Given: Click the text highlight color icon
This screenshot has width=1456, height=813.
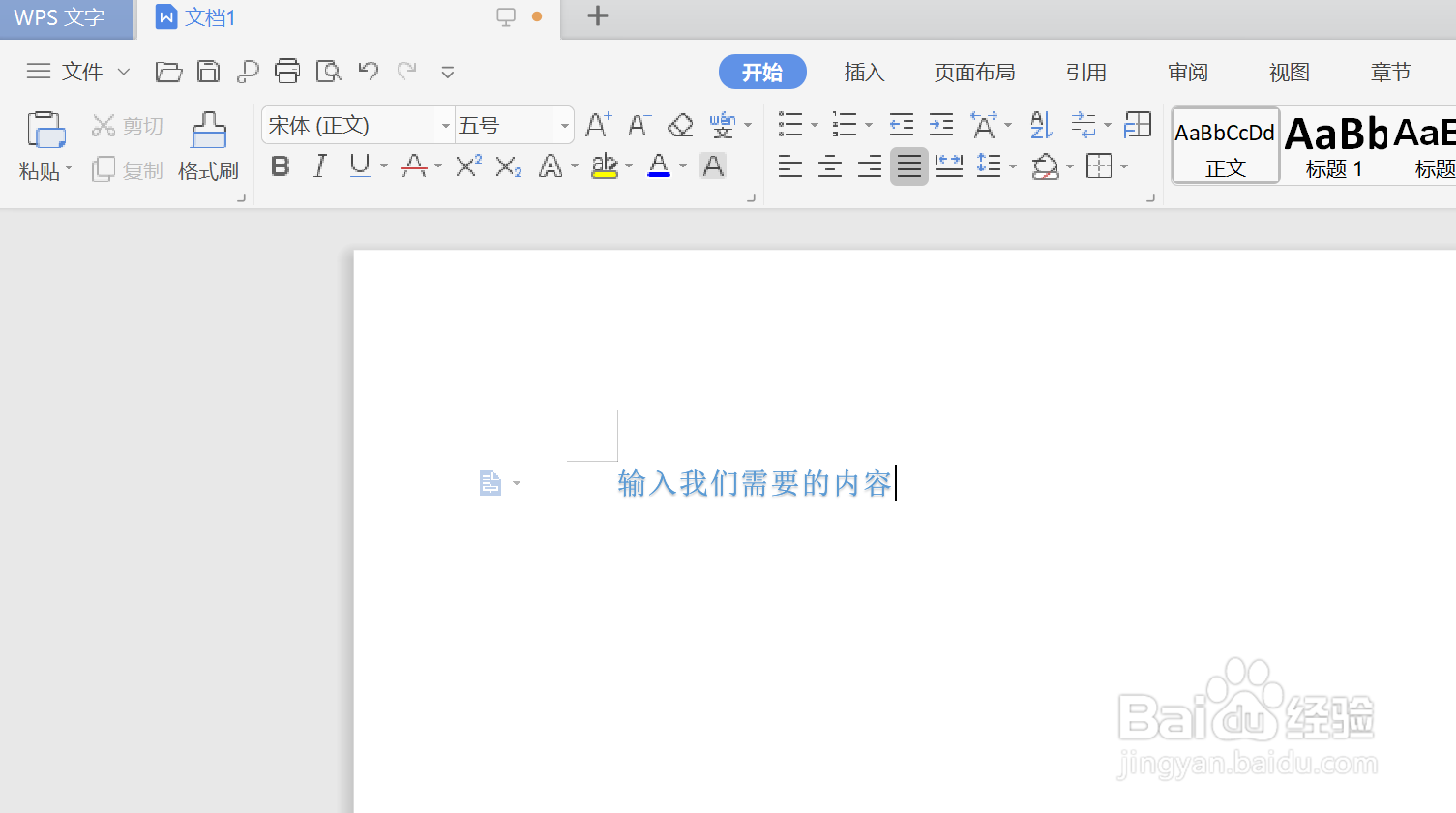Looking at the screenshot, I should pyautogui.click(x=605, y=166).
